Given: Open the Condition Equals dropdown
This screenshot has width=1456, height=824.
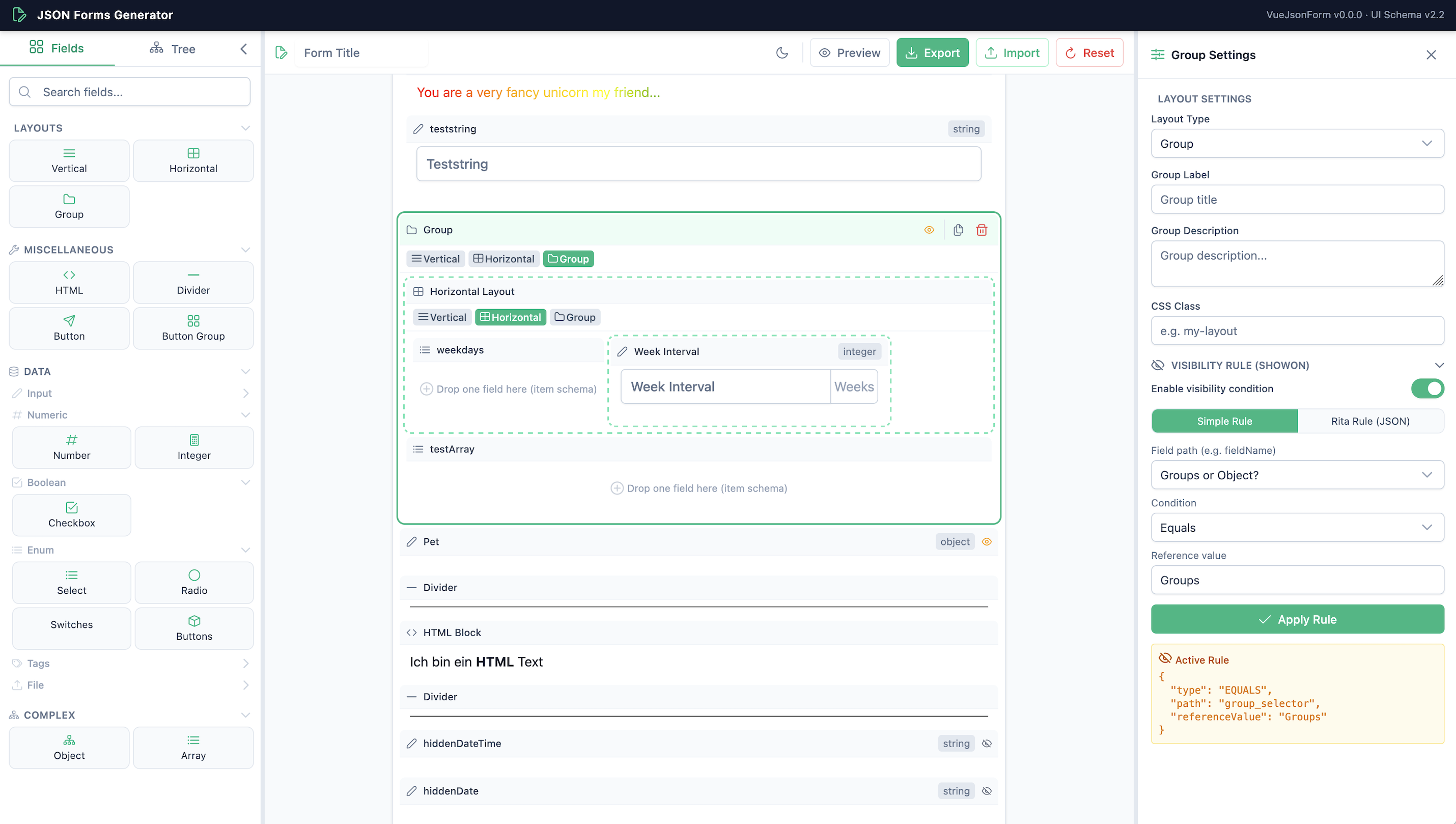Looking at the screenshot, I should (x=1297, y=528).
